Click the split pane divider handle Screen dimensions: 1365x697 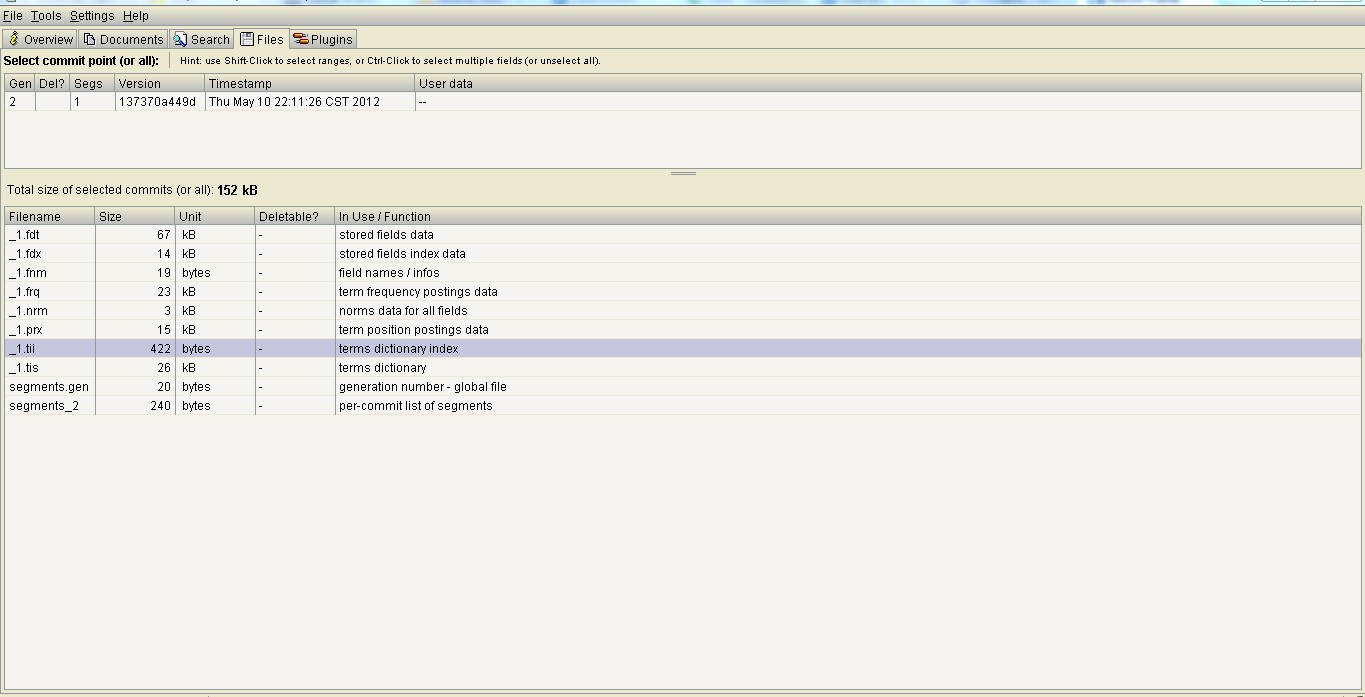pyautogui.click(x=683, y=173)
